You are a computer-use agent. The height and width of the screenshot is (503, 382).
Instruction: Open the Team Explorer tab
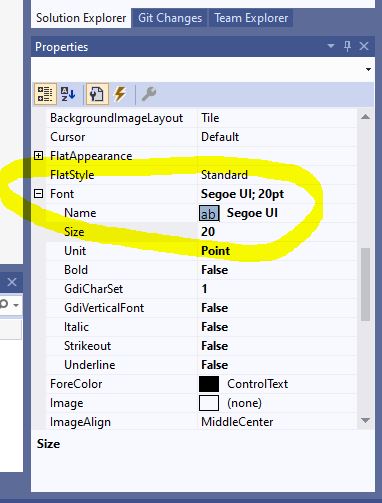[x=251, y=18]
